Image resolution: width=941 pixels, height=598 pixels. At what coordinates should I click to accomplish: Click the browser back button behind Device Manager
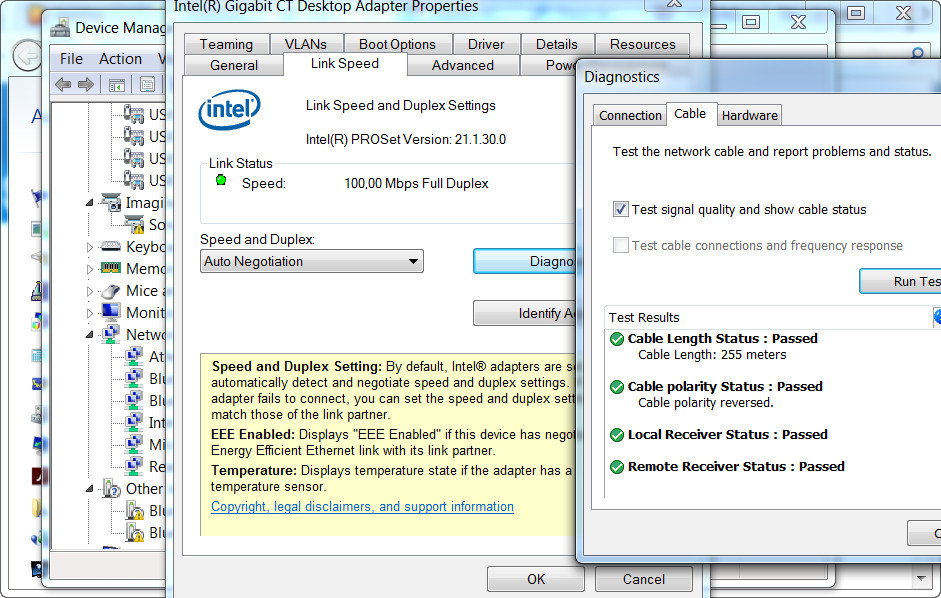27,56
